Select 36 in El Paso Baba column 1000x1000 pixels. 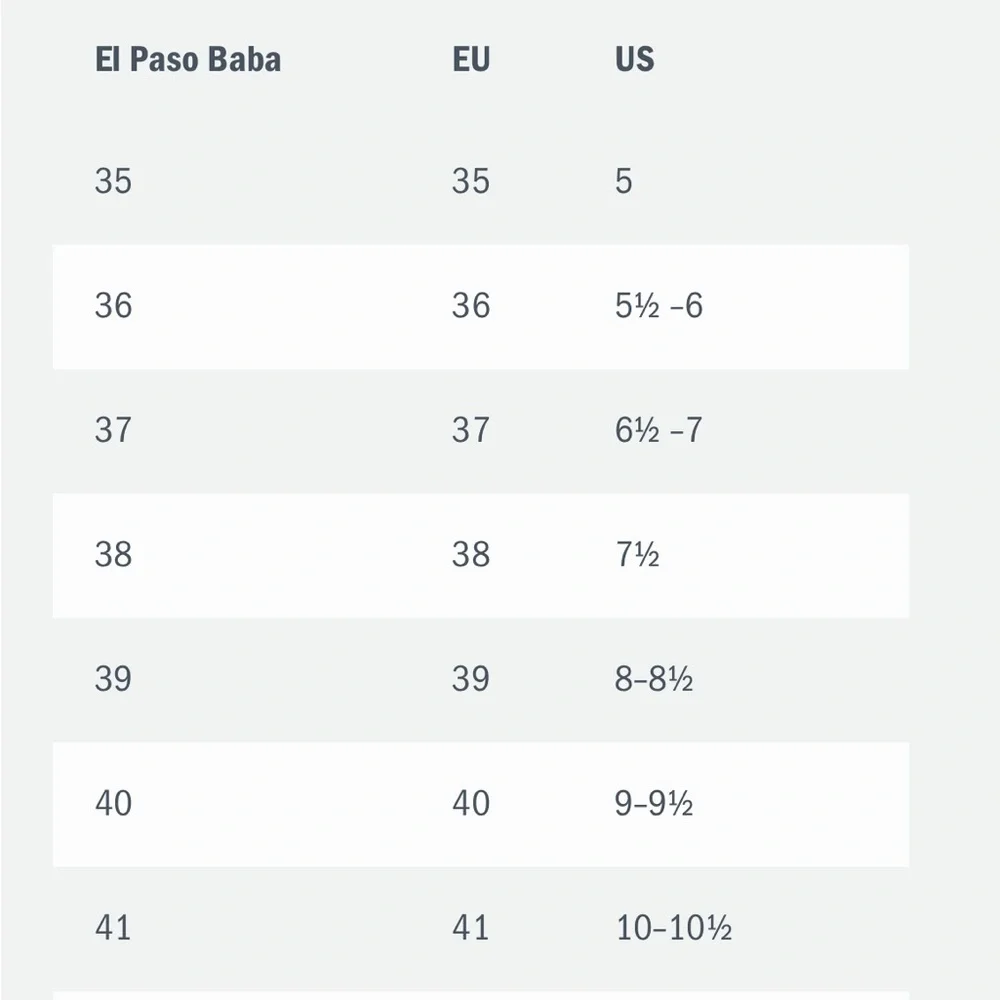(113, 306)
